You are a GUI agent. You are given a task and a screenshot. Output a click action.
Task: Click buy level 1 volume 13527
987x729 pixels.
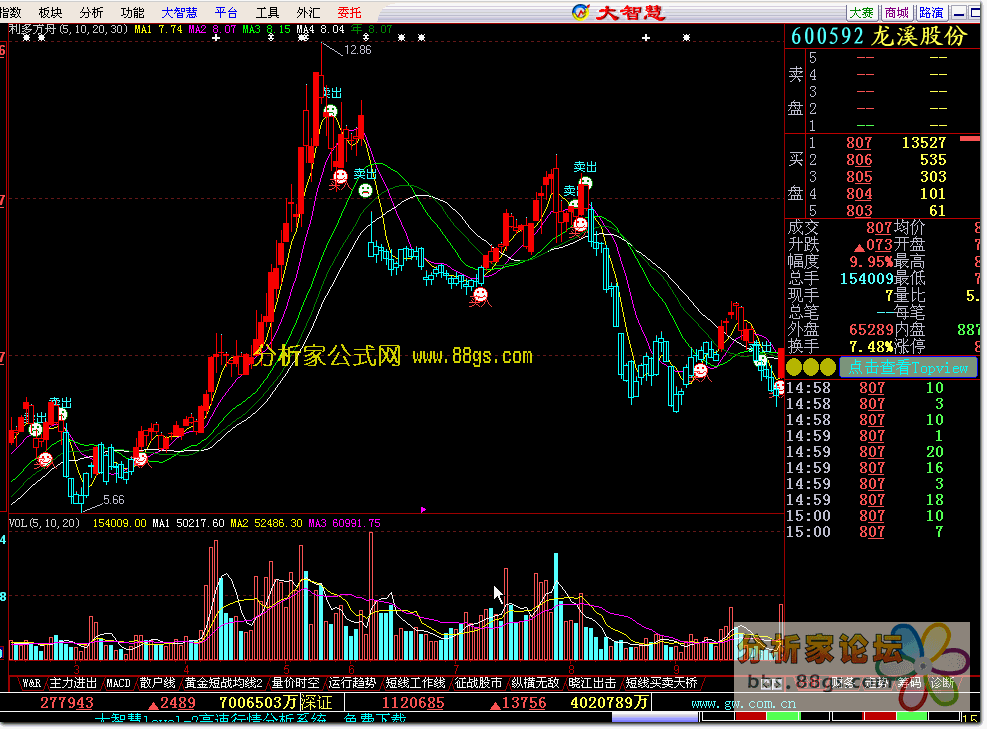[x=924, y=143]
